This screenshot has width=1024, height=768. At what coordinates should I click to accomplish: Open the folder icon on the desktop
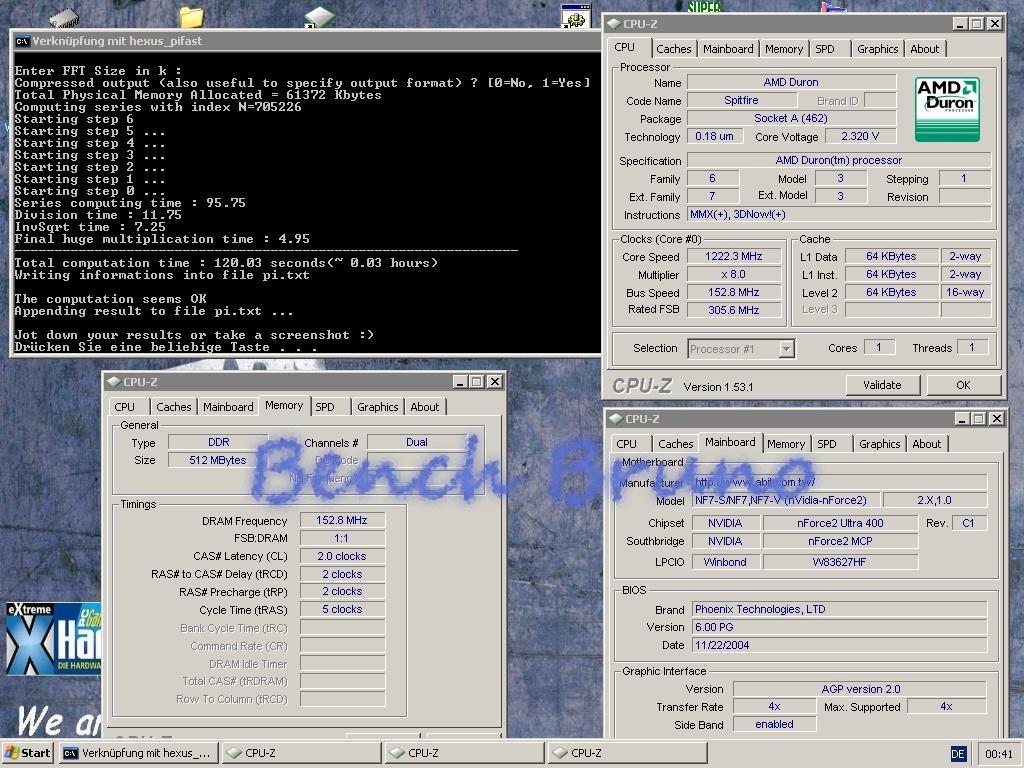coord(191,17)
